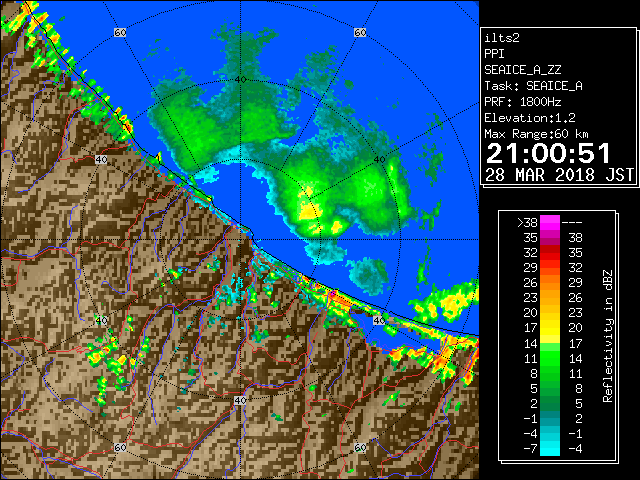
Task: Pick the cyan swatch at bottom of reflectivity scale
Action: pos(550,448)
